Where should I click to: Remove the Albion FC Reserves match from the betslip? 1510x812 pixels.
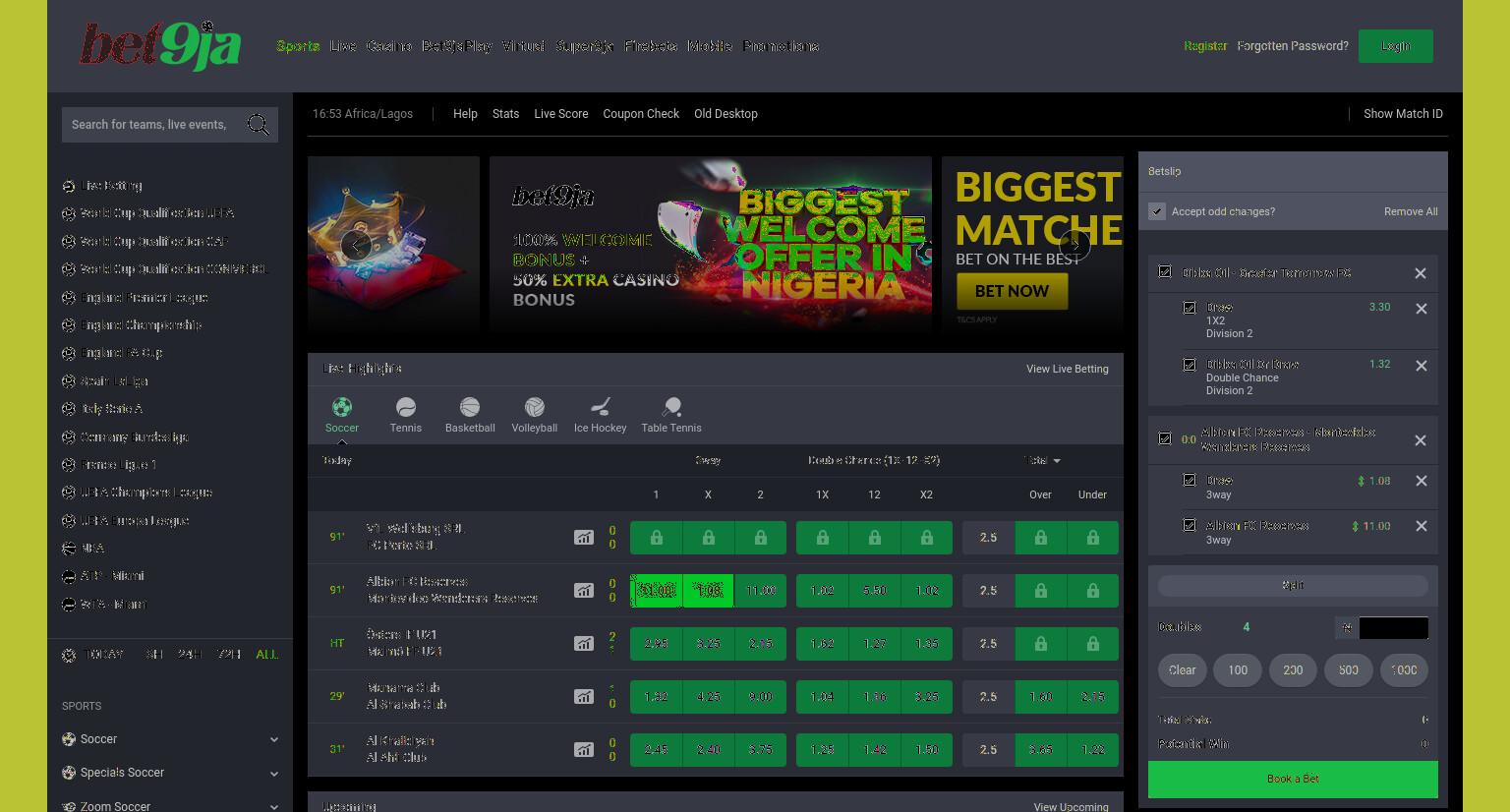click(x=1420, y=440)
